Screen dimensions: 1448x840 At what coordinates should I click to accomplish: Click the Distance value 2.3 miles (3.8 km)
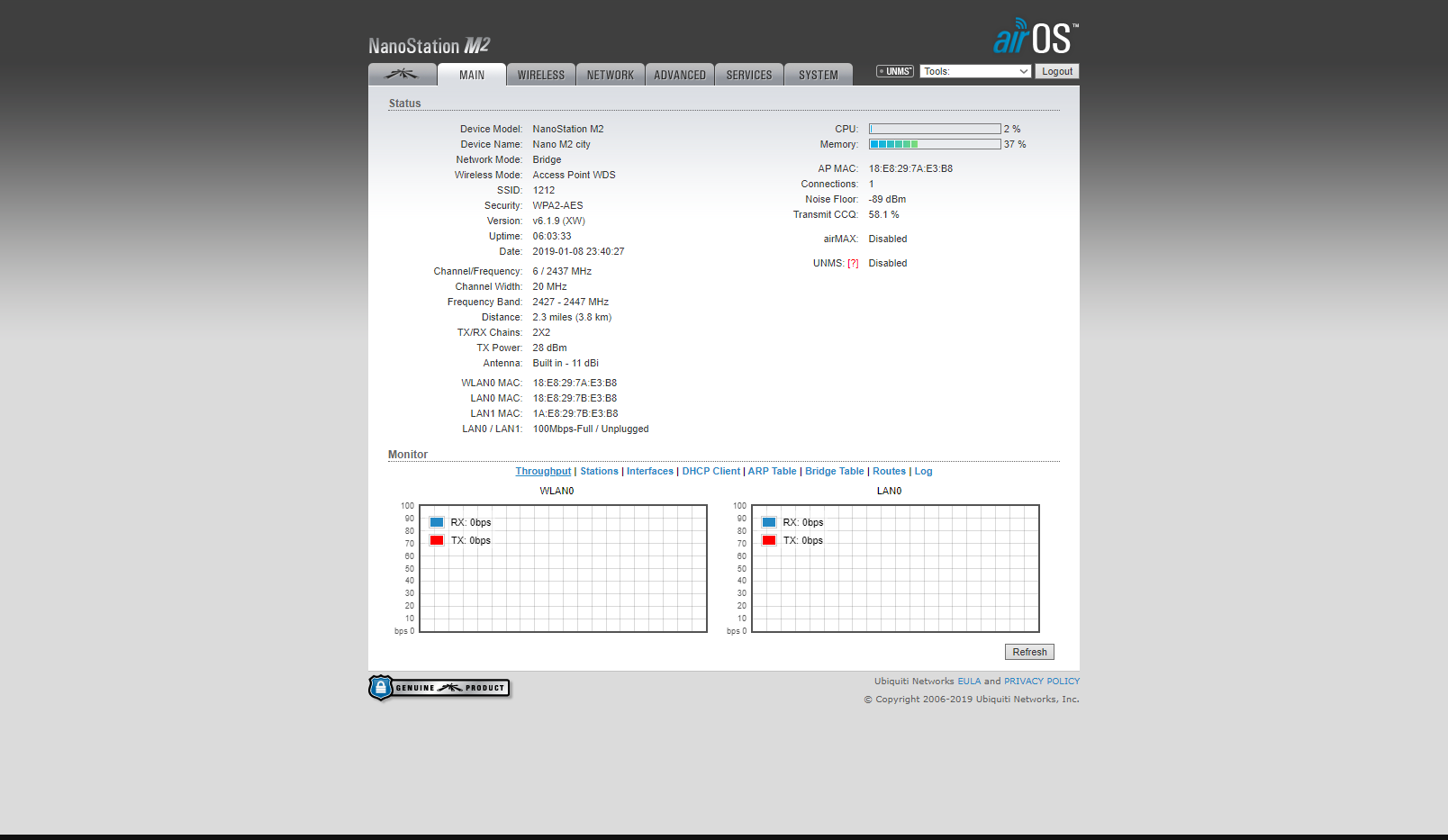pos(572,318)
